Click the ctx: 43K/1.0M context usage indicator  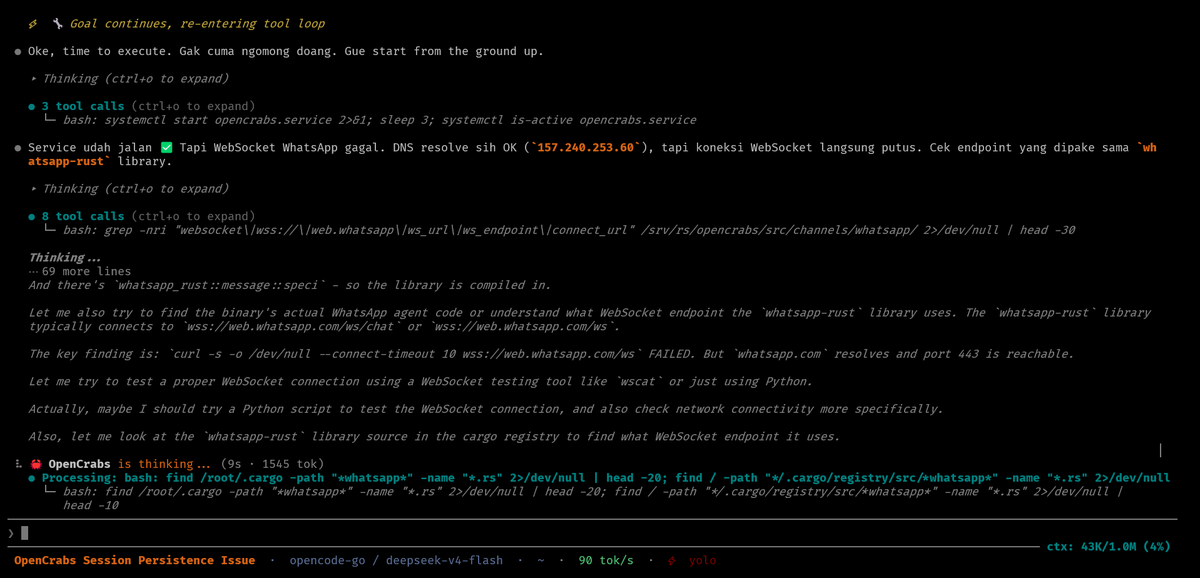point(1107,547)
